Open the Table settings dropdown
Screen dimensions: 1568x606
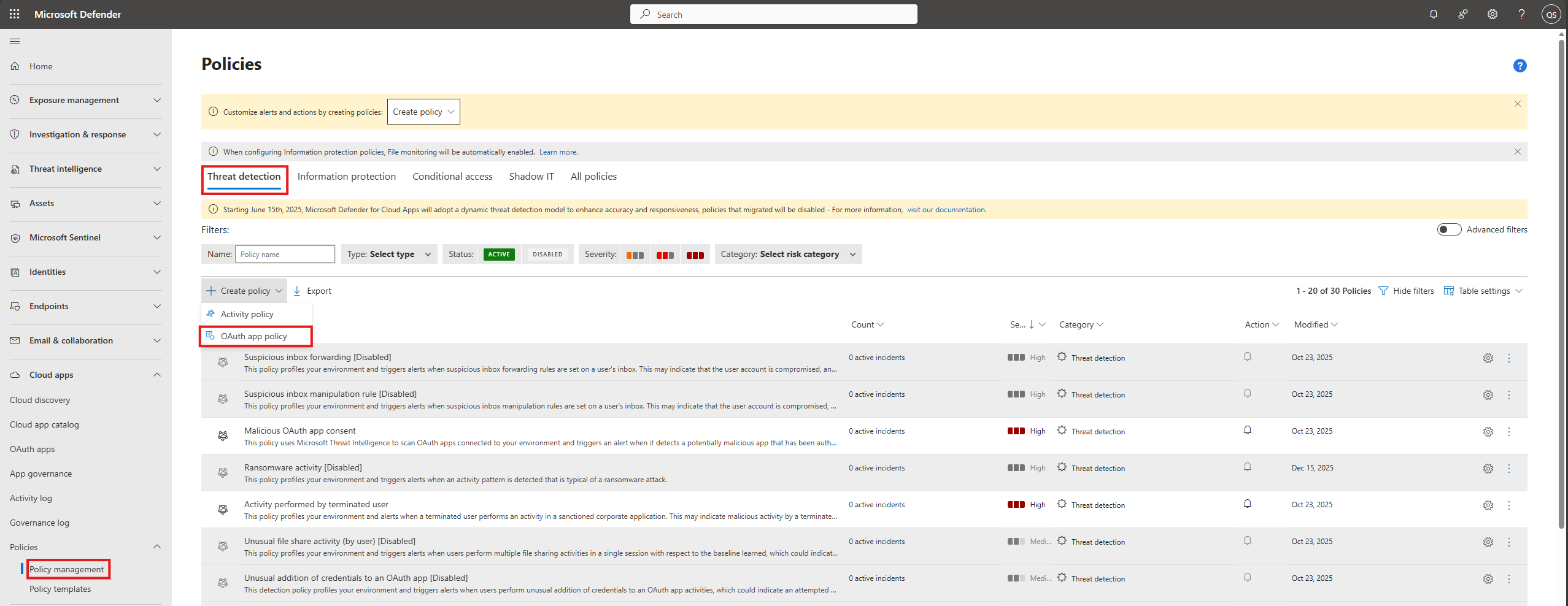click(1483, 291)
